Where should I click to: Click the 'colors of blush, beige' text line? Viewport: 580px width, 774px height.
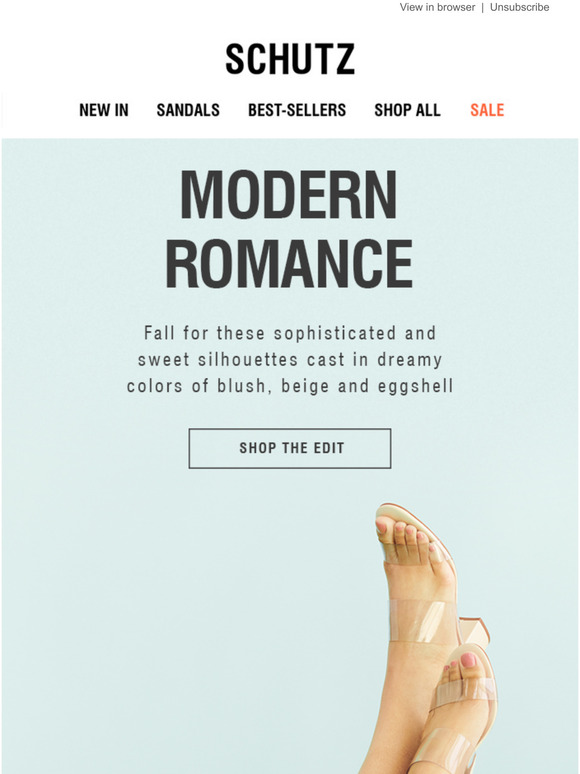(290, 386)
